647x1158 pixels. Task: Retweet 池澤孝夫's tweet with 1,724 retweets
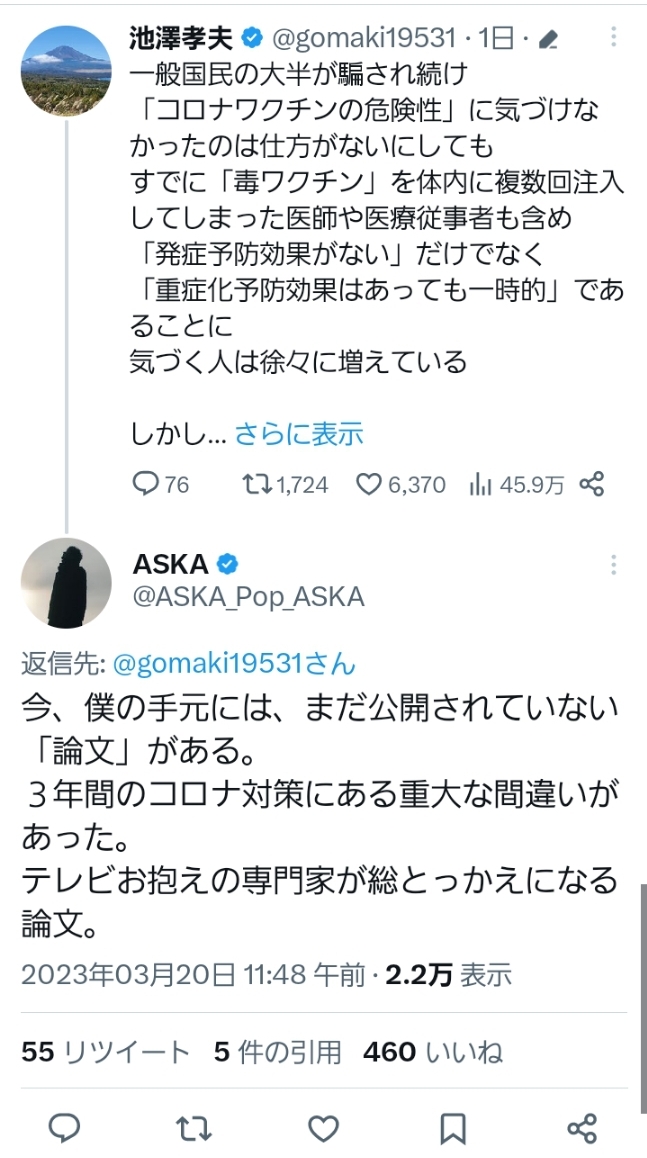[x=258, y=485]
